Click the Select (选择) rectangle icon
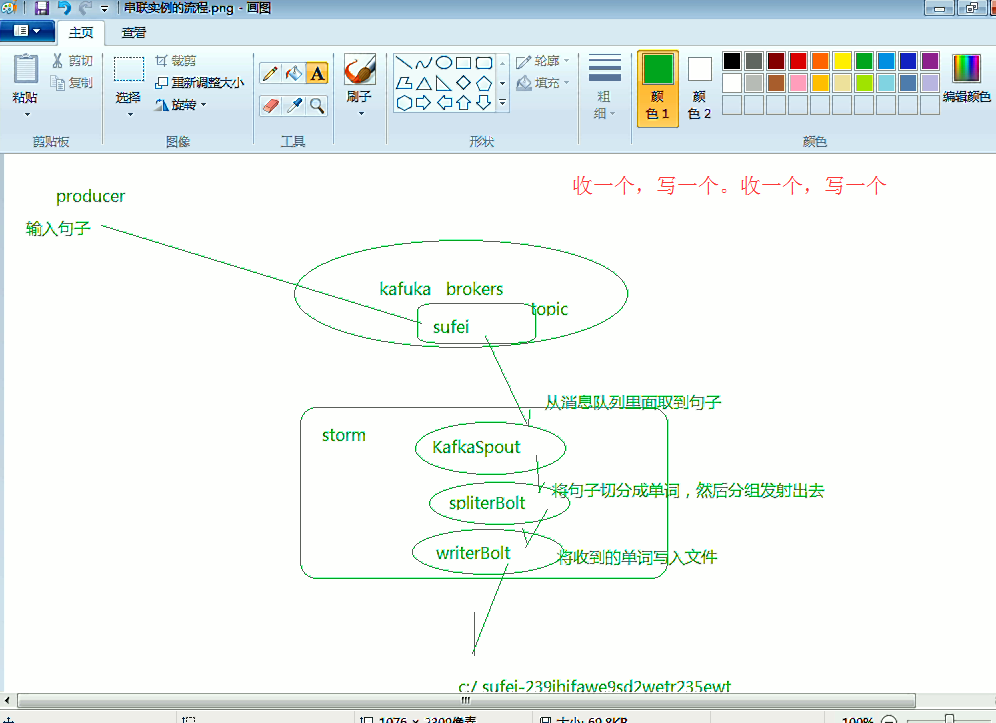The image size is (996, 723). coord(128,69)
